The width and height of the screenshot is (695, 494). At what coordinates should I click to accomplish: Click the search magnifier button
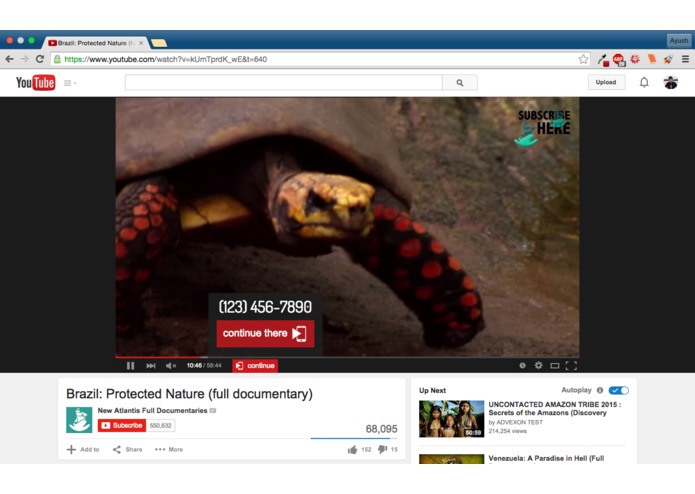[x=460, y=82]
